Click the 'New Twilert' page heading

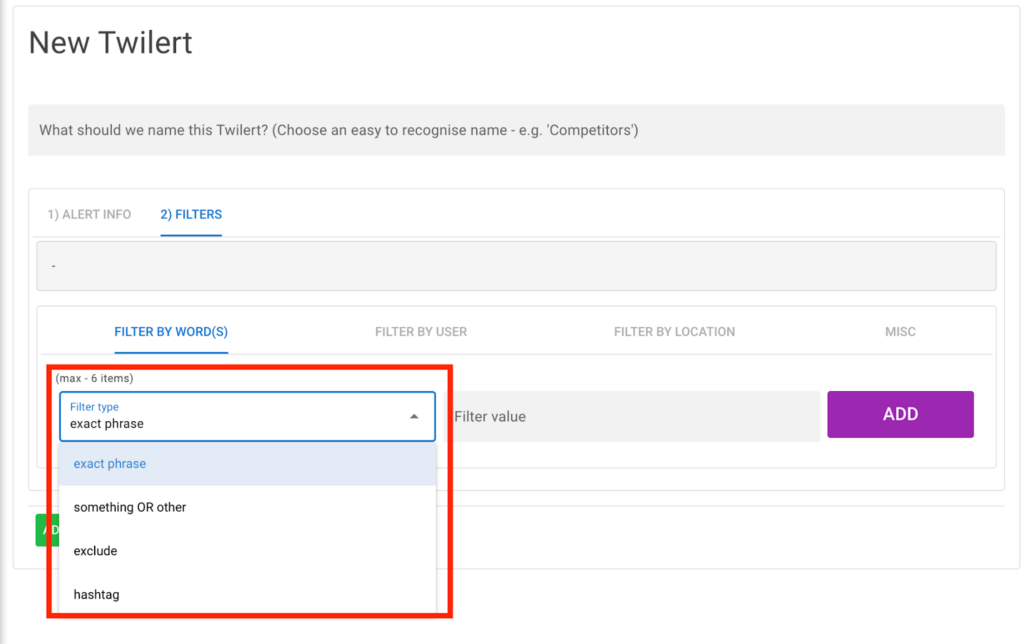click(x=110, y=43)
